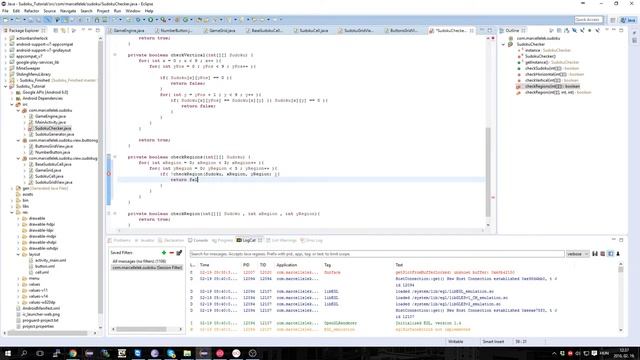Open the Problems tab in bottom panel
The width and height of the screenshot is (640, 360).
point(119,240)
